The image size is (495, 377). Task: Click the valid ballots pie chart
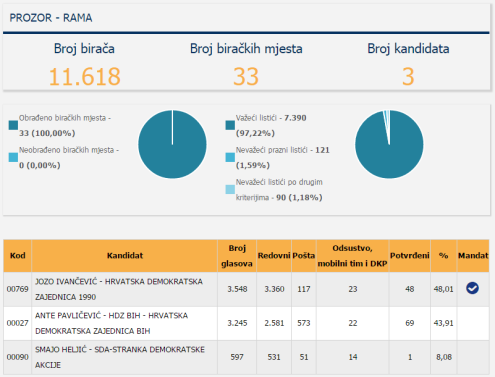(x=389, y=144)
